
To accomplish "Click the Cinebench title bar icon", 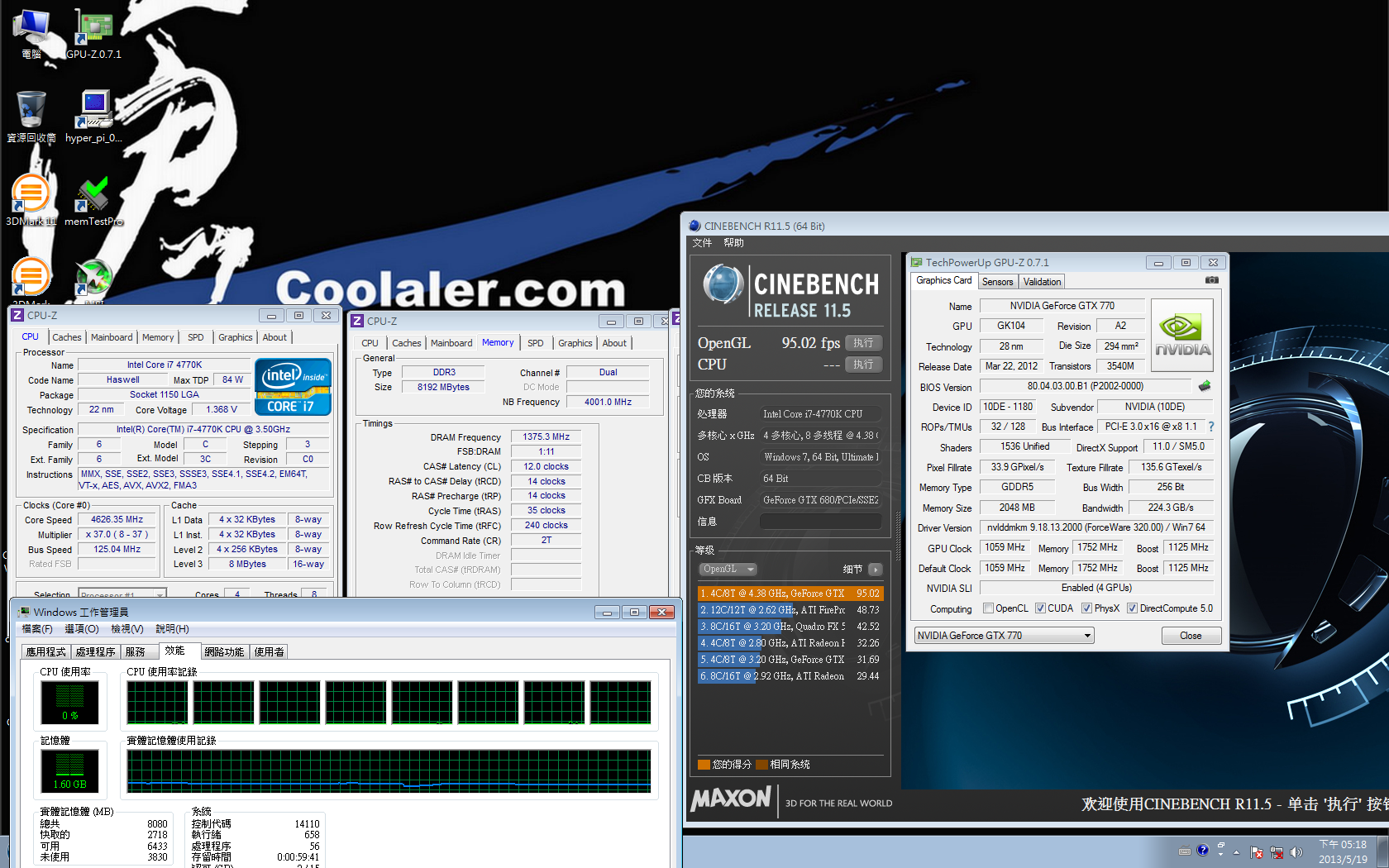I will click(694, 226).
